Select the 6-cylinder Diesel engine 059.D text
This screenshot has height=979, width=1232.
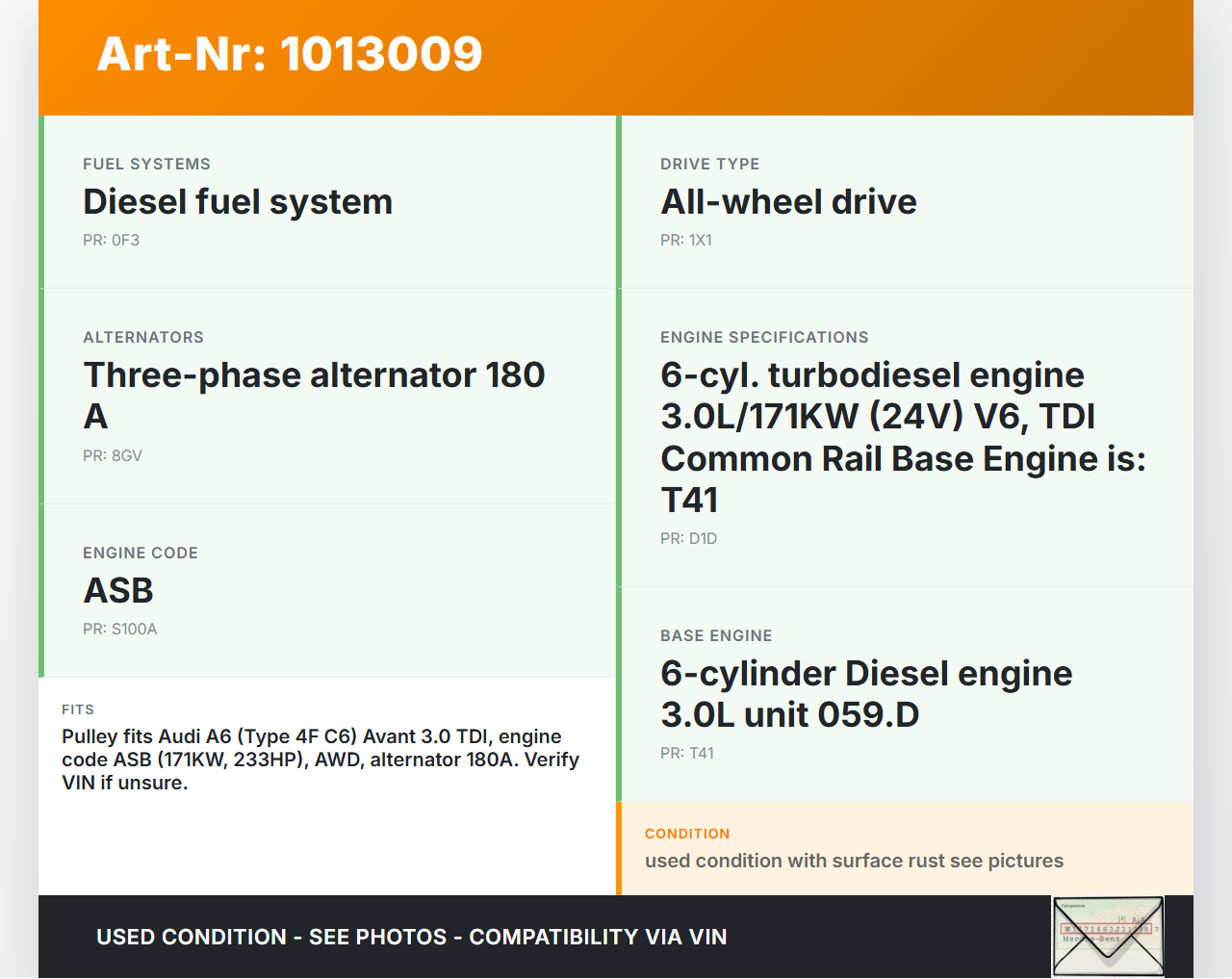[x=865, y=694]
